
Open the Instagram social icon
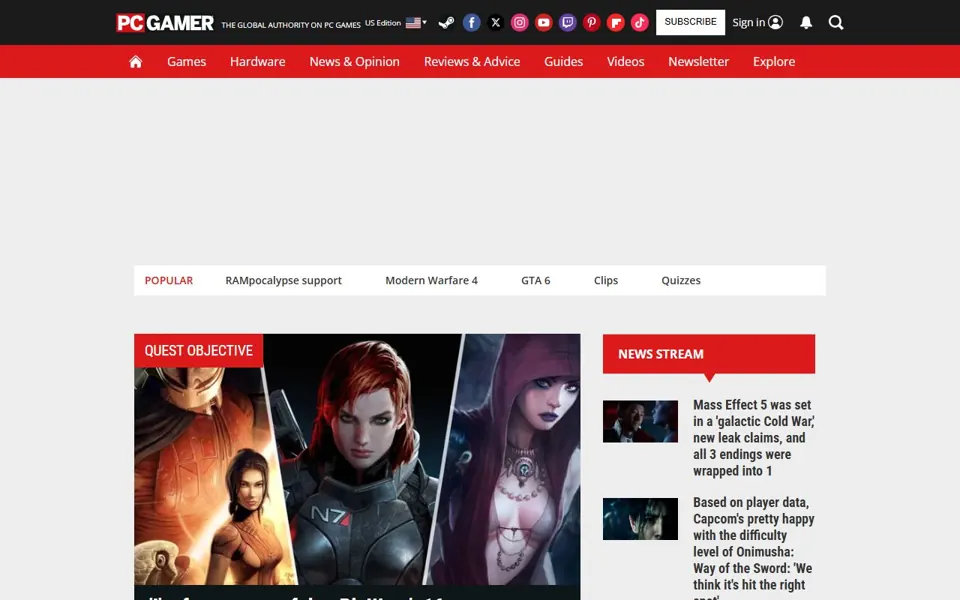click(x=519, y=23)
